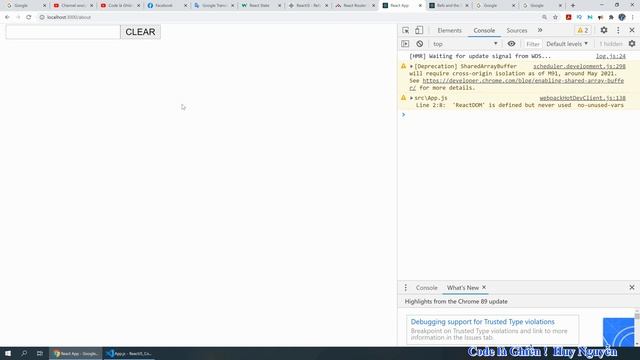This screenshot has height=360, width=640.
Task: Open the drawer three-dot menu
Action: [x=405, y=288]
